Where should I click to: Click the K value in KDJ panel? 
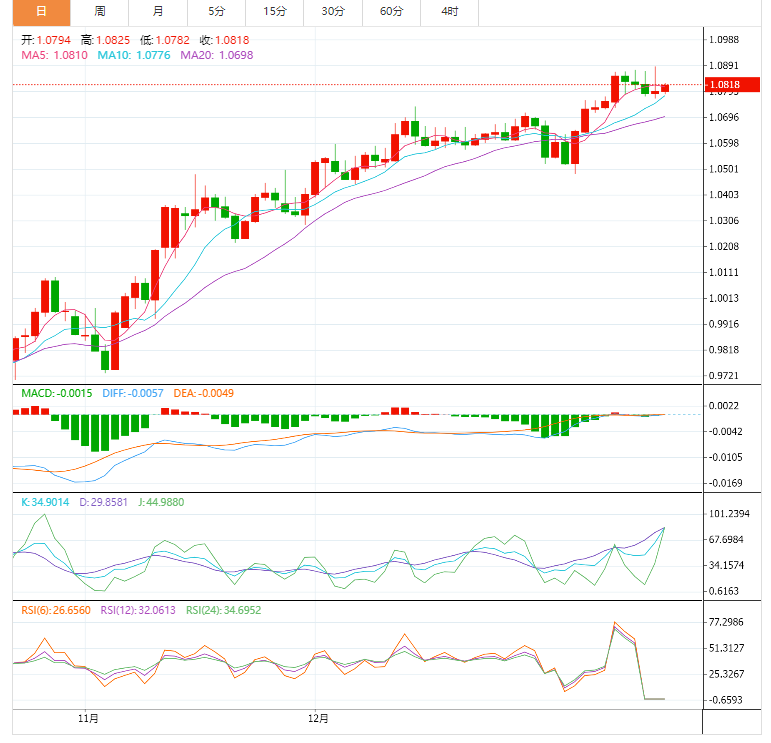coord(45,502)
